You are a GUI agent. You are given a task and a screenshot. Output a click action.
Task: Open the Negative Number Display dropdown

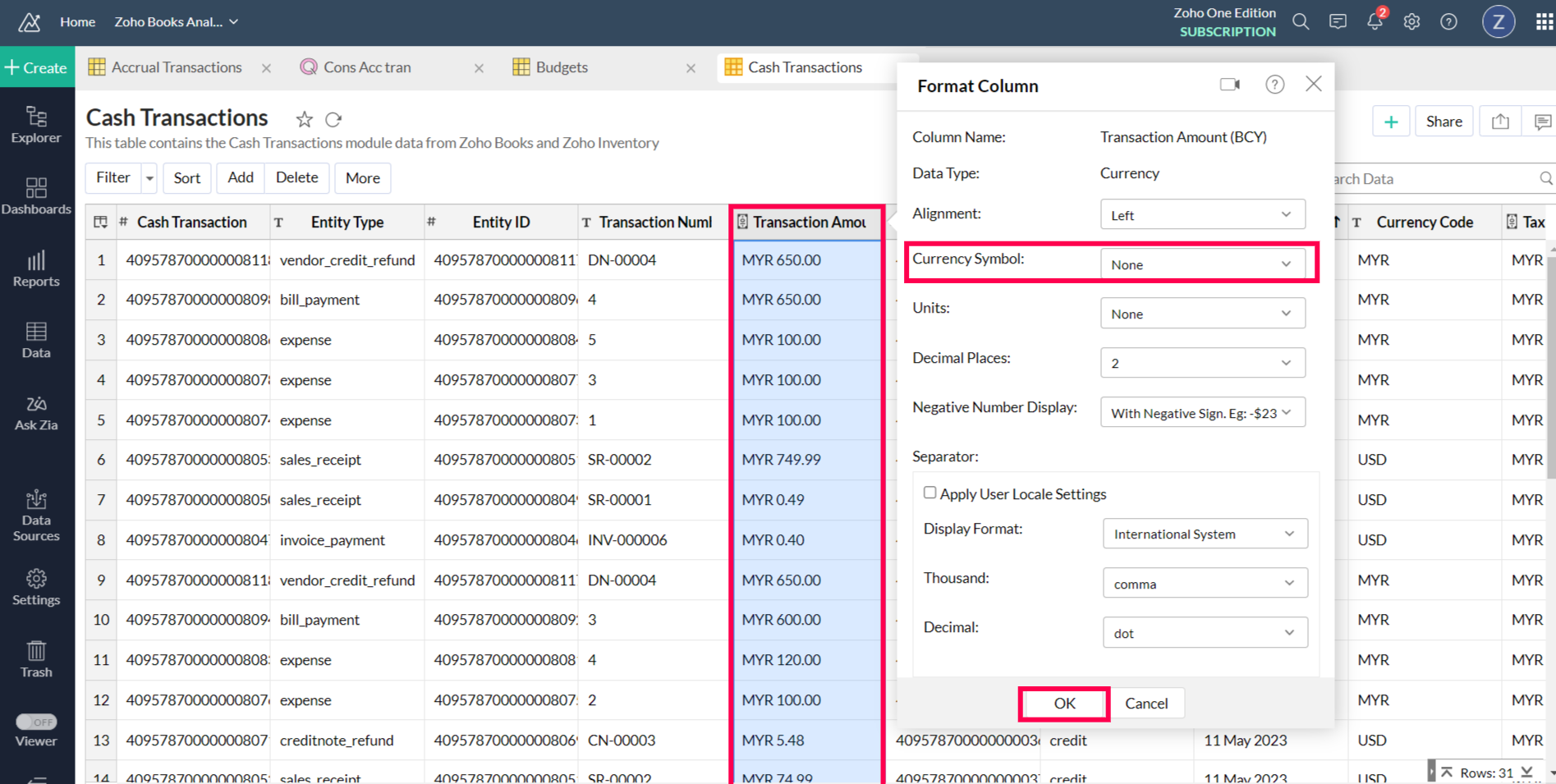point(1202,413)
